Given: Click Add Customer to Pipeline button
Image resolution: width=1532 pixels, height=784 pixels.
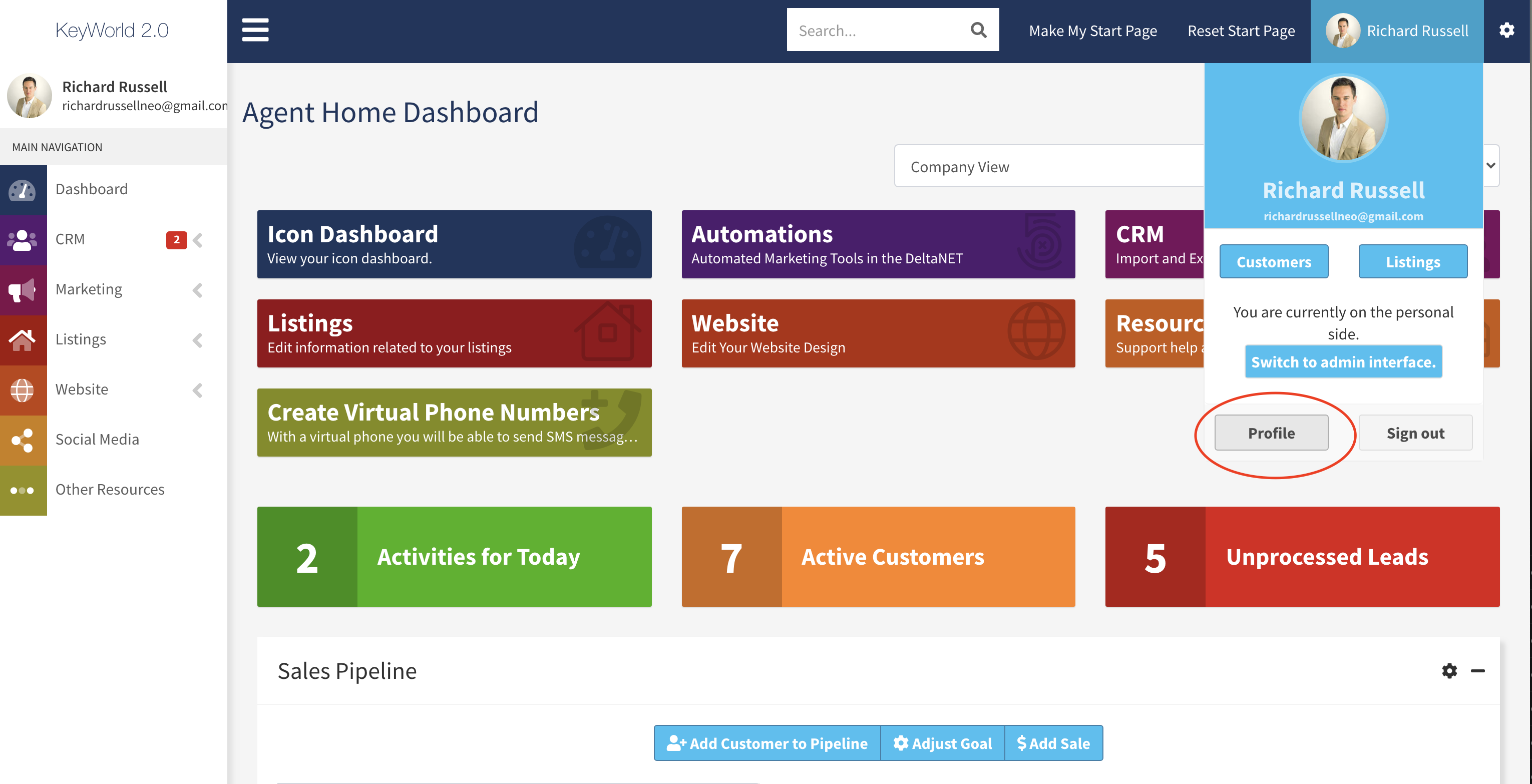Looking at the screenshot, I should pos(767,742).
